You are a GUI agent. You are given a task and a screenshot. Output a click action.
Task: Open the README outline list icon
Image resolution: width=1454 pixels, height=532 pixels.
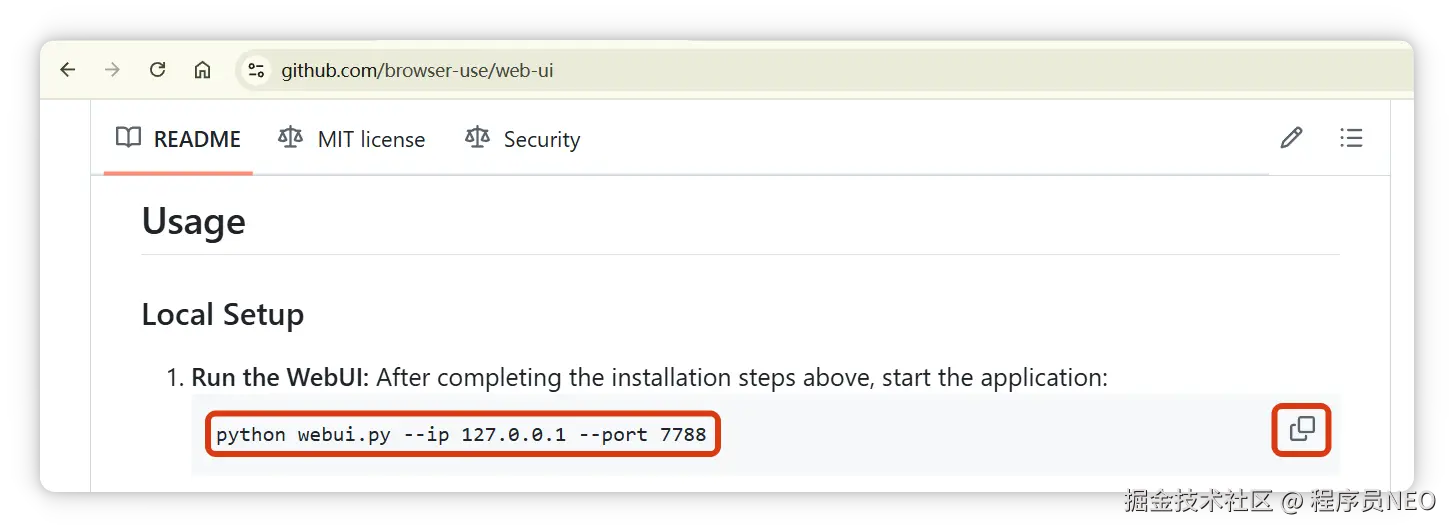pos(1351,138)
